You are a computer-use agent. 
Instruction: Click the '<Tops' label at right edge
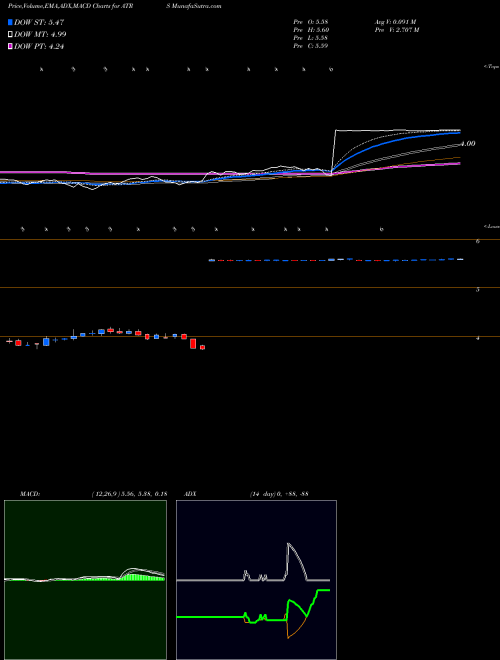click(492, 67)
